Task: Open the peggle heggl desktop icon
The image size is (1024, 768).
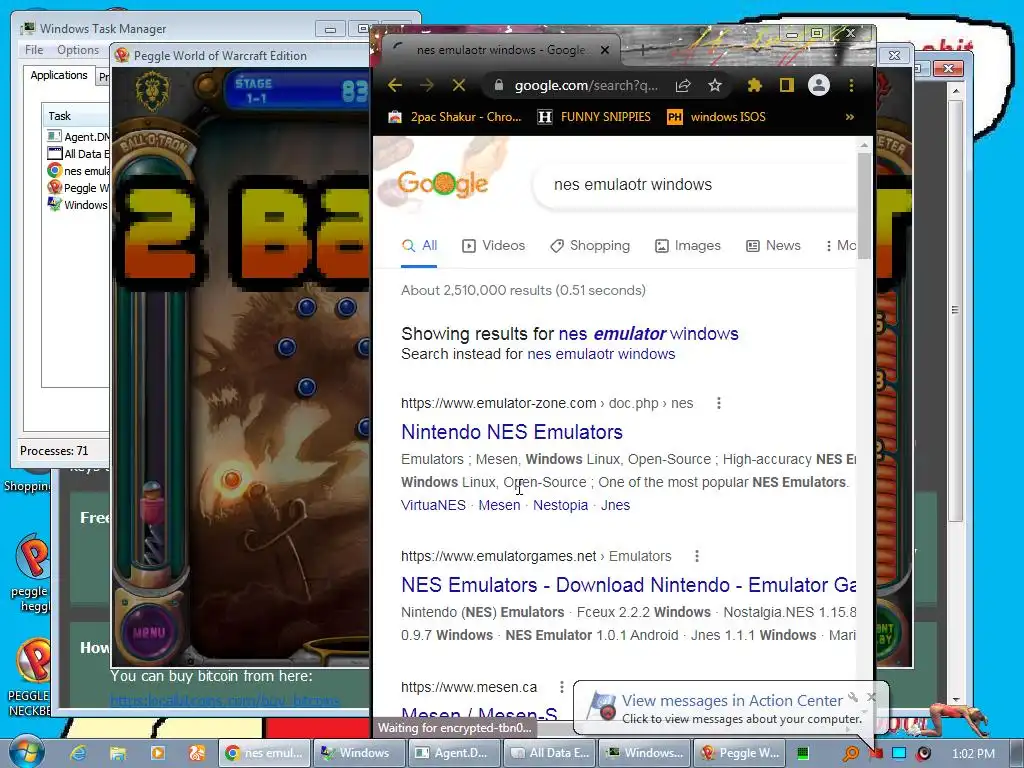Action: pyautogui.click(x=31, y=572)
